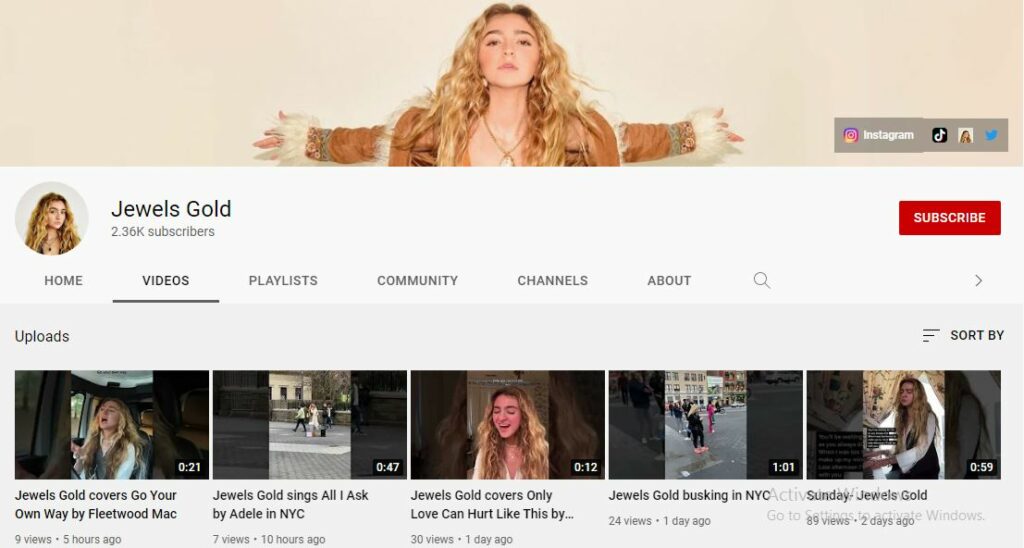This screenshot has height=548, width=1024.
Task: Click the Jewels Gold channel name
Action: 171,209
